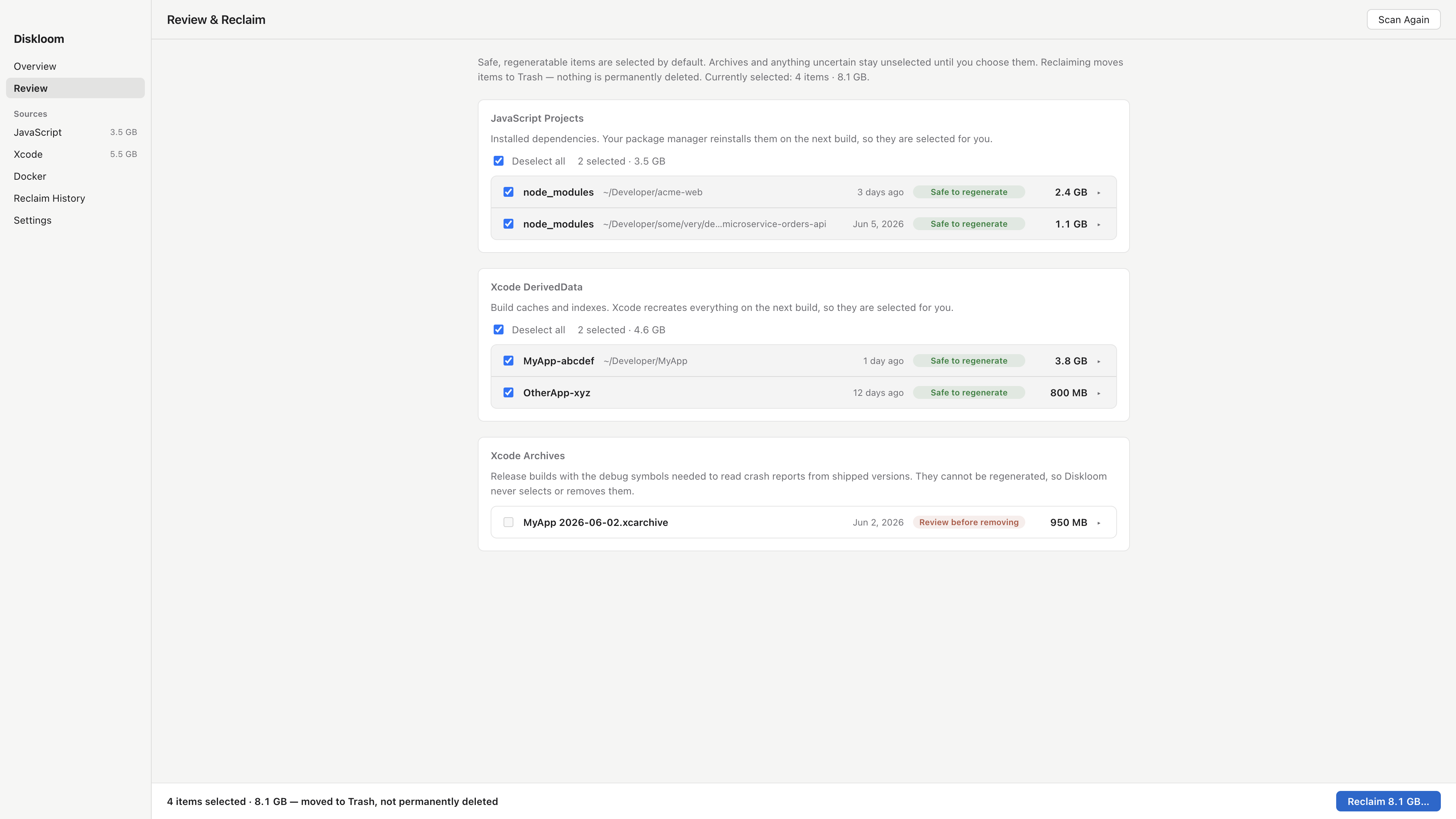Click Safe to regenerate badge on MyApp-abcdef
The image size is (1456, 819).
[969, 361]
